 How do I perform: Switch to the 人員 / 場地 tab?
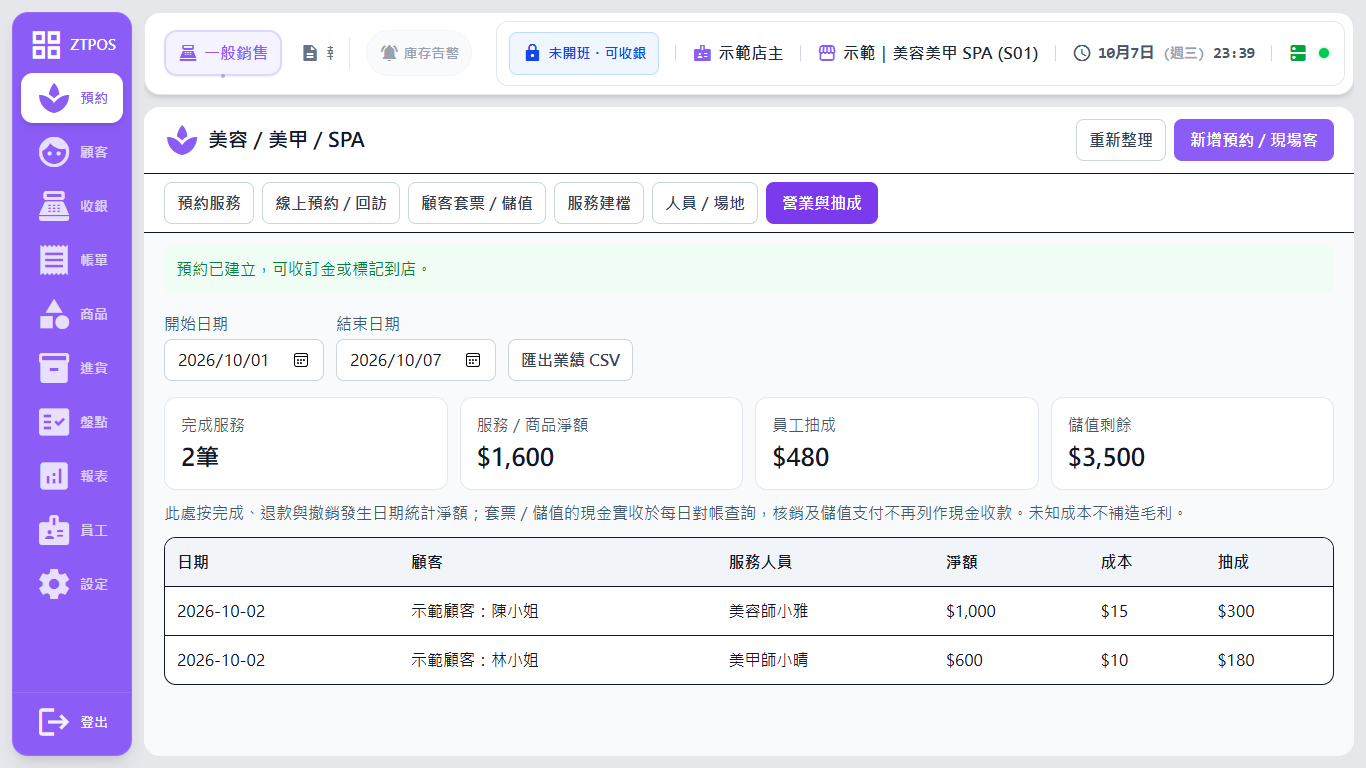point(705,203)
